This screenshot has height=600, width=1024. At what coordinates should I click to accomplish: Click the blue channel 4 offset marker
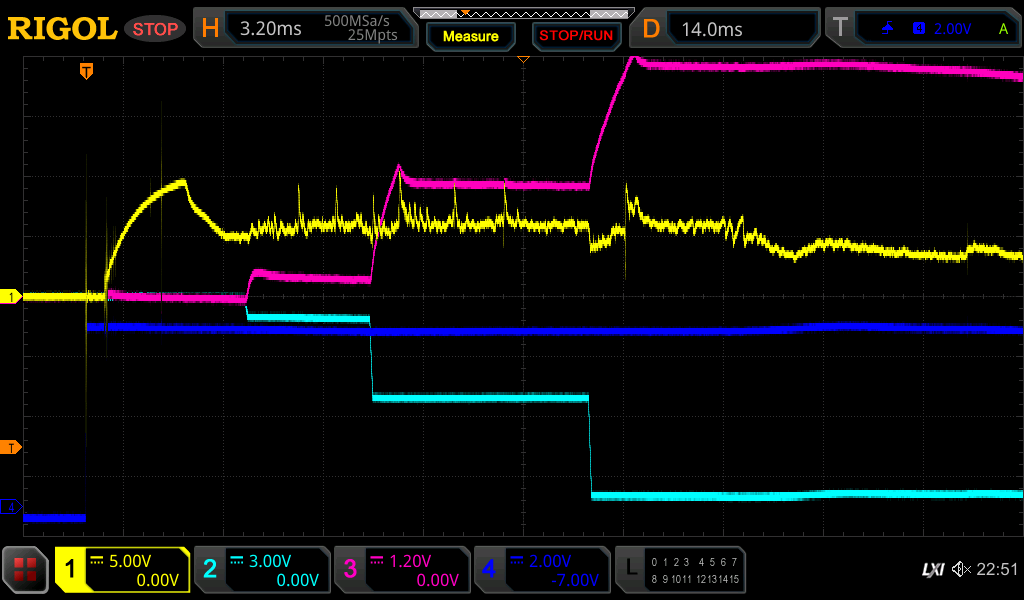[11, 508]
